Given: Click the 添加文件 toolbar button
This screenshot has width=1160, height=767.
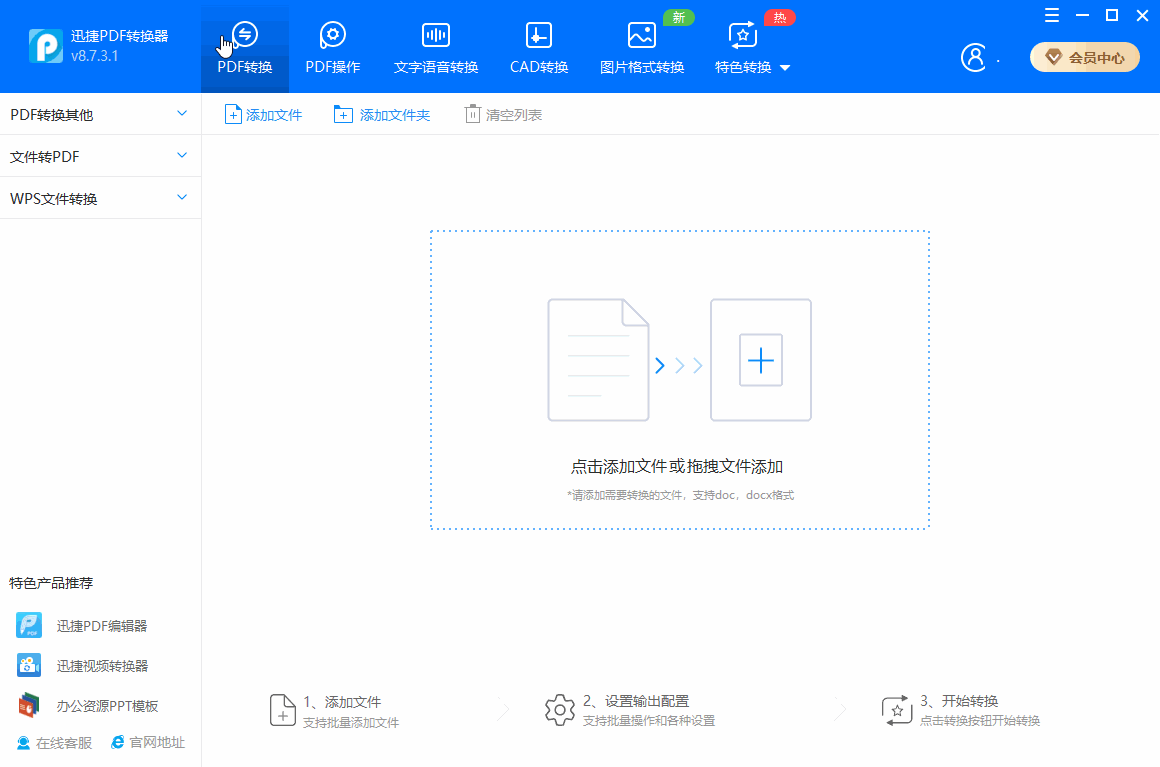Looking at the screenshot, I should point(262,114).
